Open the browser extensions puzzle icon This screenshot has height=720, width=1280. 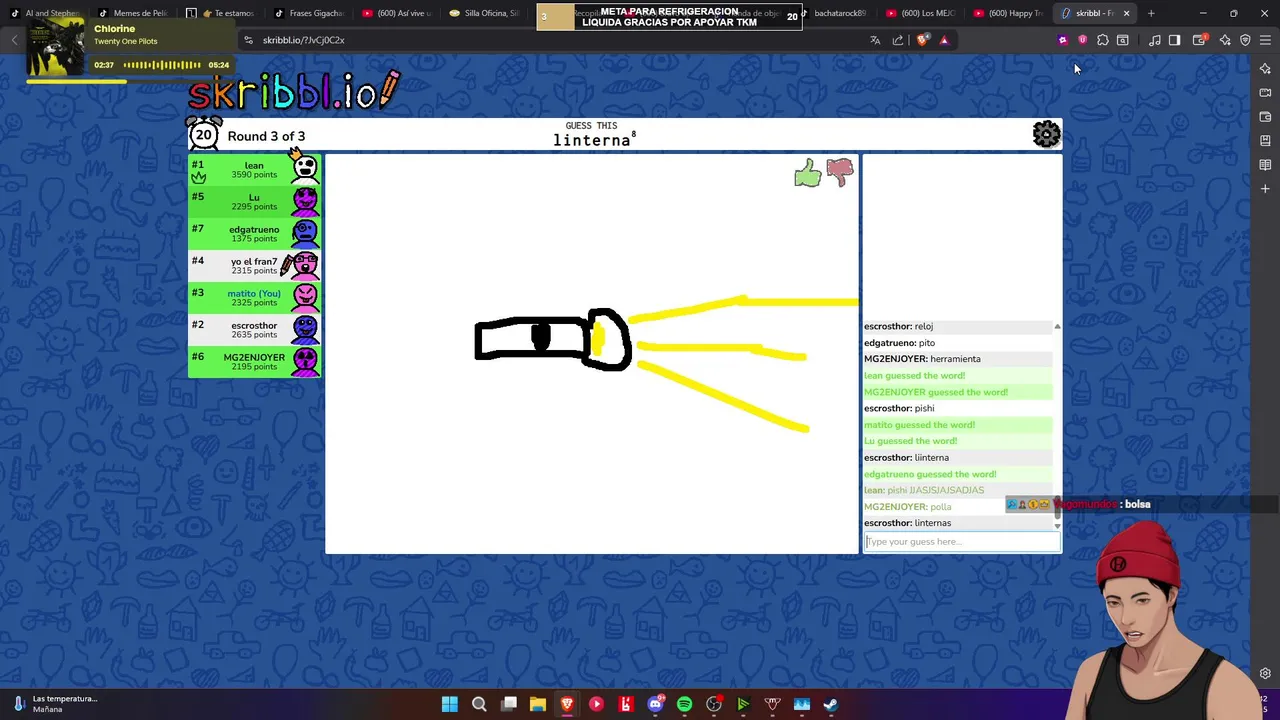1103,40
